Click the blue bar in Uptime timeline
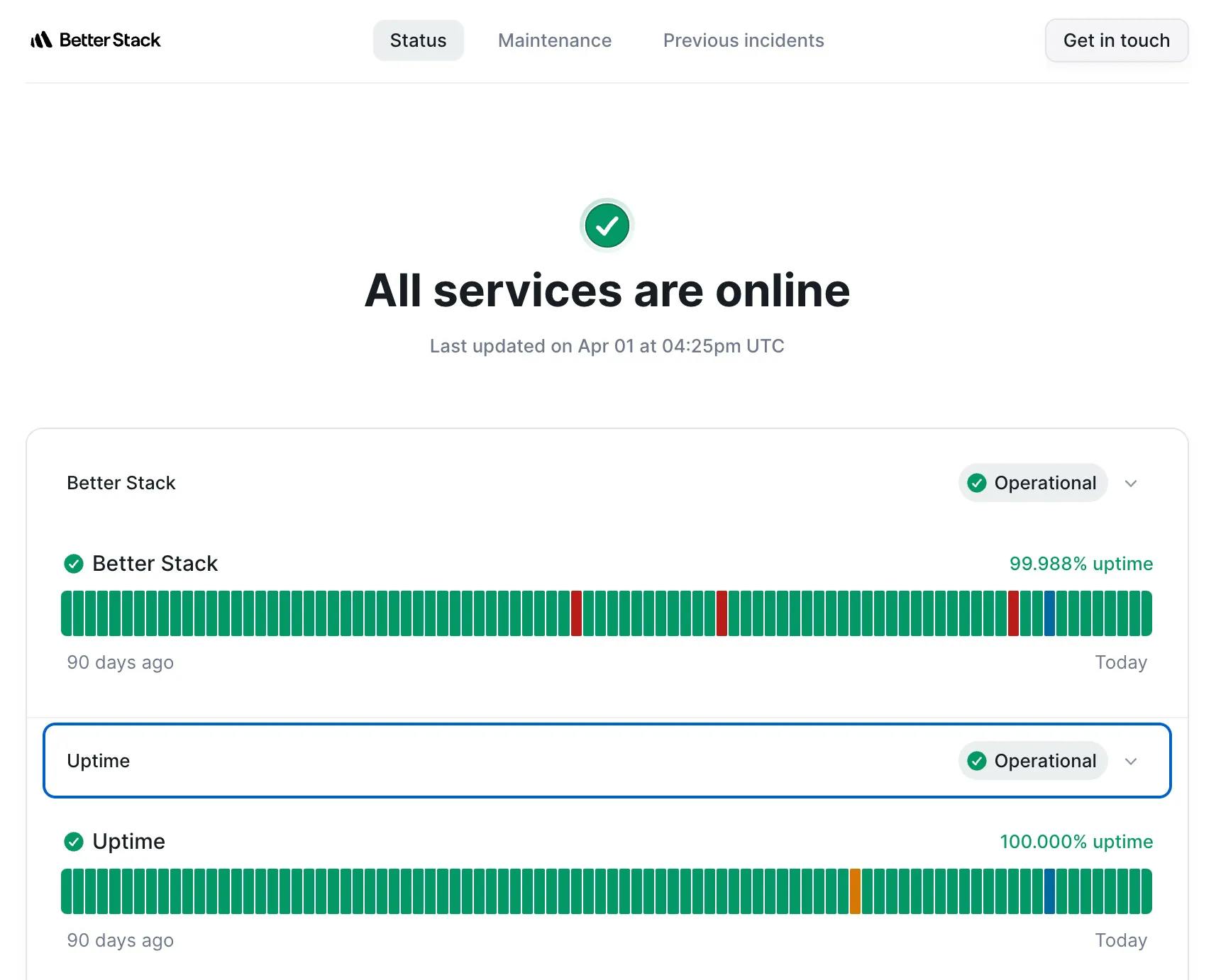Screen dimensions: 1216x980 pyautogui.click(x=1049, y=891)
